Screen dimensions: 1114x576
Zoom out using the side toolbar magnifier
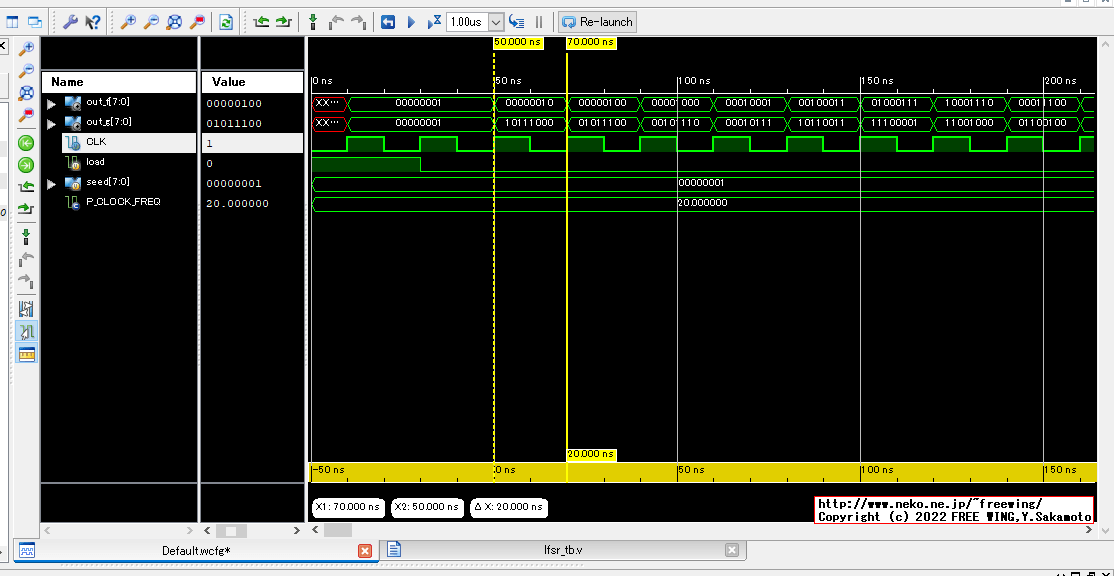click(26, 70)
